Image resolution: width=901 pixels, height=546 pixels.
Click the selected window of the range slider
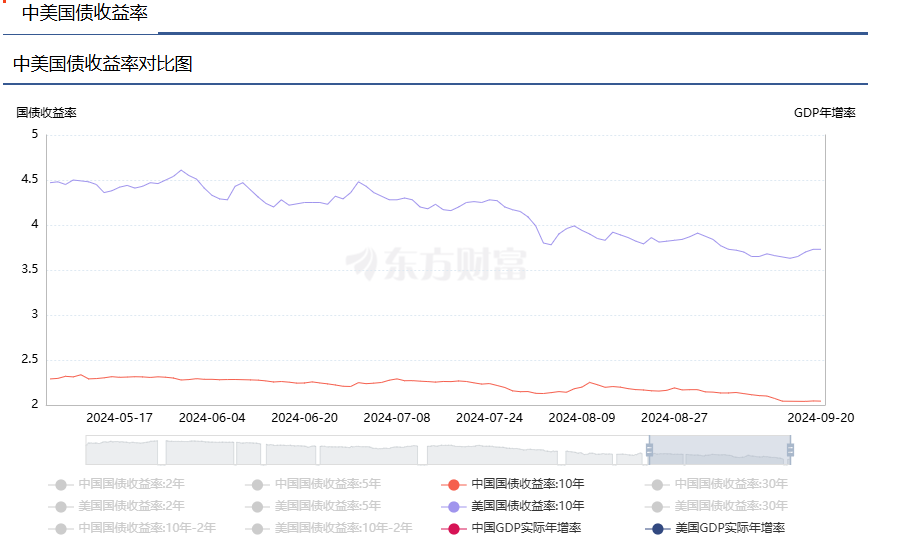coord(719,450)
